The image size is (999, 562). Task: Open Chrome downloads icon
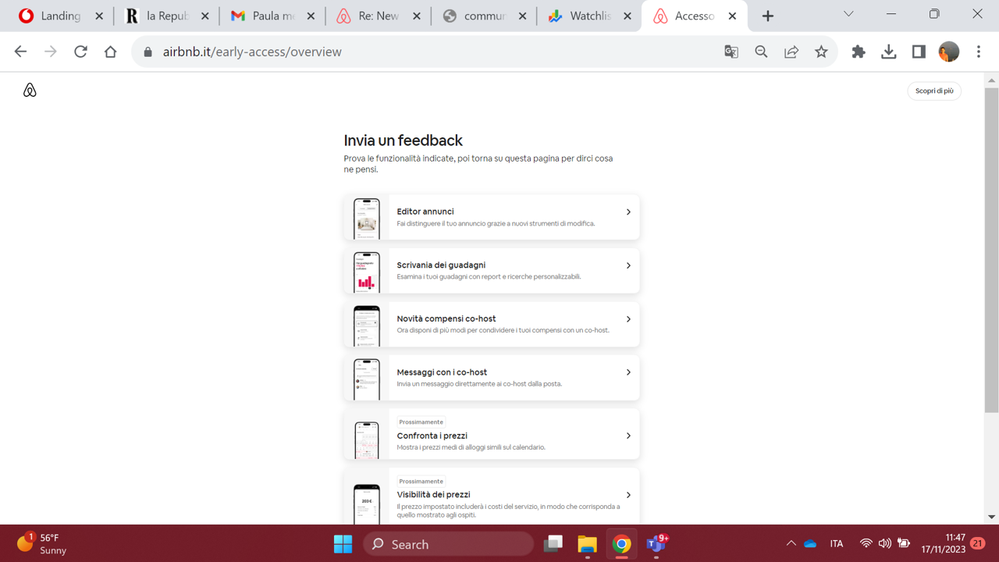888,52
